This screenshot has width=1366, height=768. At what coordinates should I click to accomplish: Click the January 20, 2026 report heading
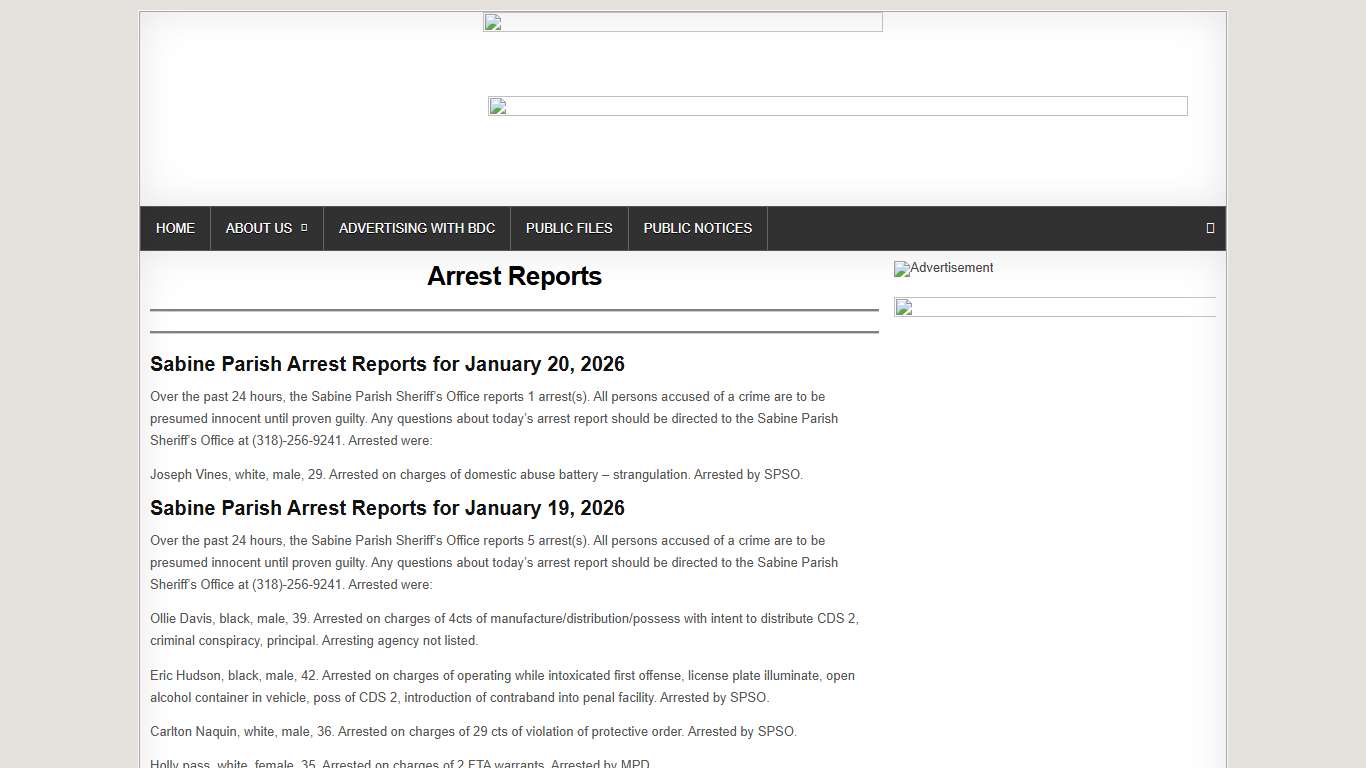click(387, 364)
